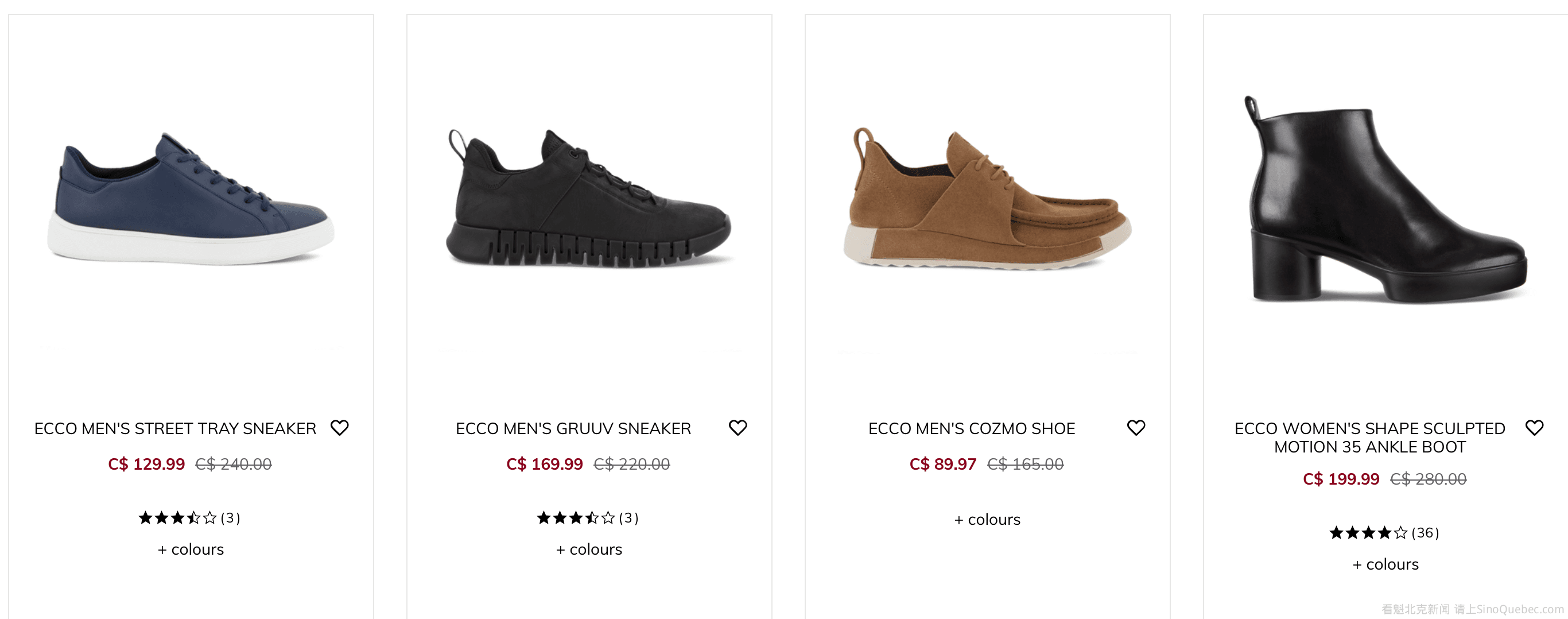View Gruuv Sneaker's star rating reviews
This screenshot has width=1568, height=619.
(x=587, y=518)
